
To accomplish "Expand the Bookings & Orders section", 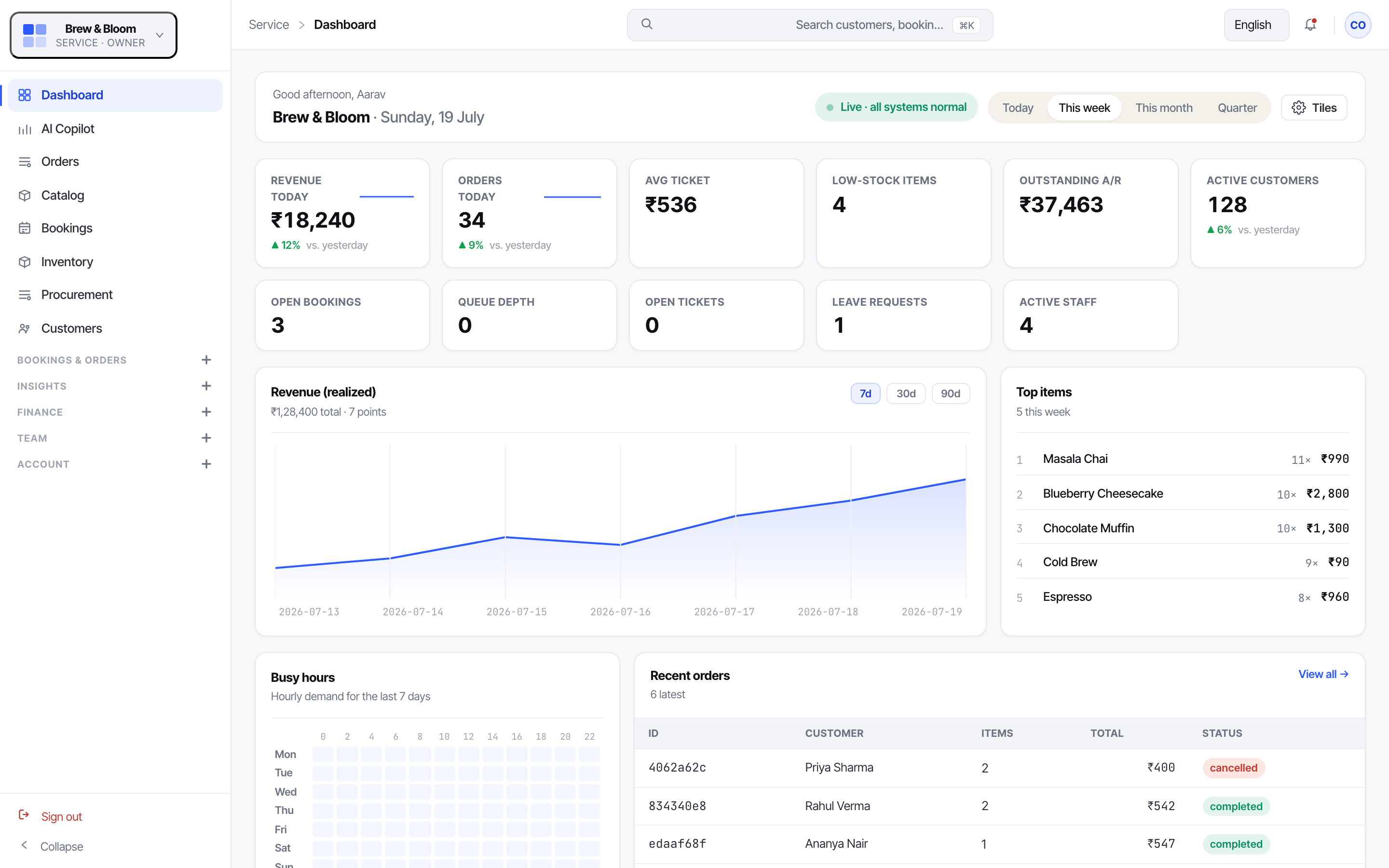I will (x=206, y=360).
